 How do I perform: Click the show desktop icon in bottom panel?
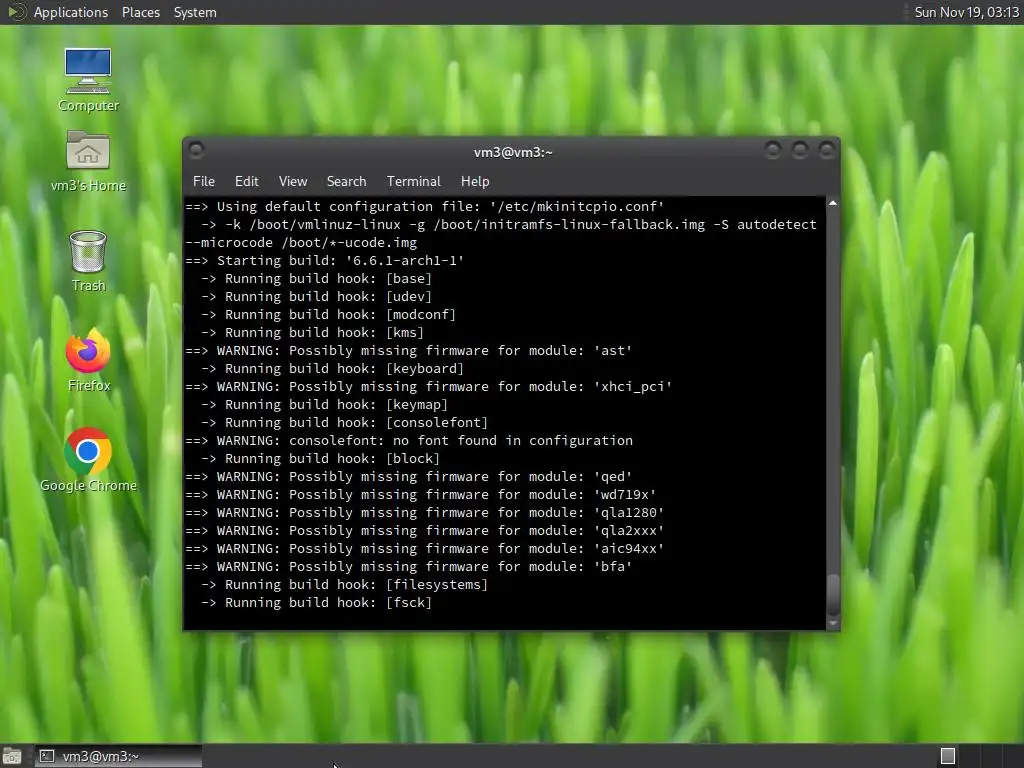tap(12, 756)
